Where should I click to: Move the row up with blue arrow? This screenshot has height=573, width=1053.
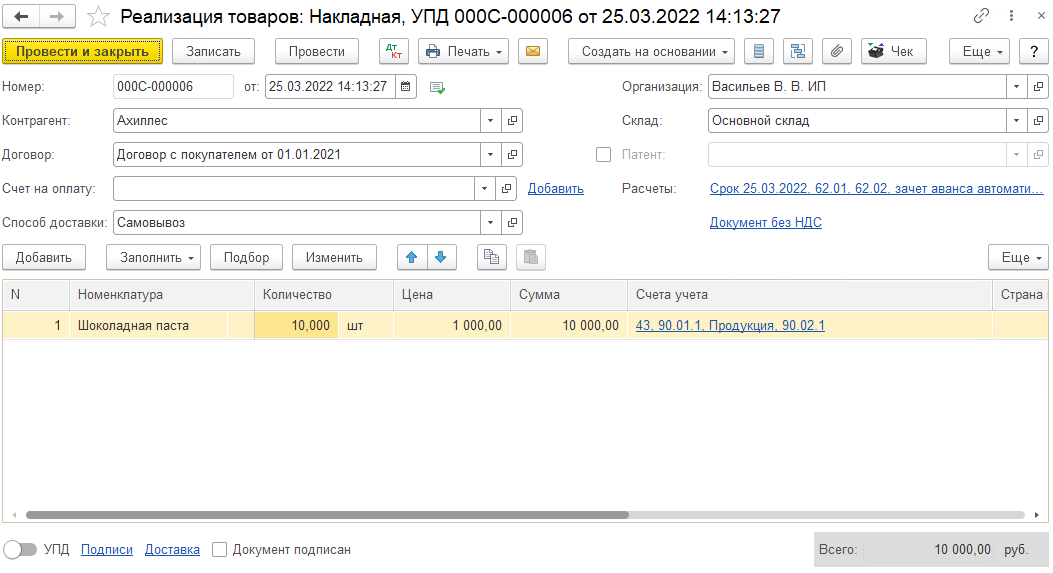point(412,257)
